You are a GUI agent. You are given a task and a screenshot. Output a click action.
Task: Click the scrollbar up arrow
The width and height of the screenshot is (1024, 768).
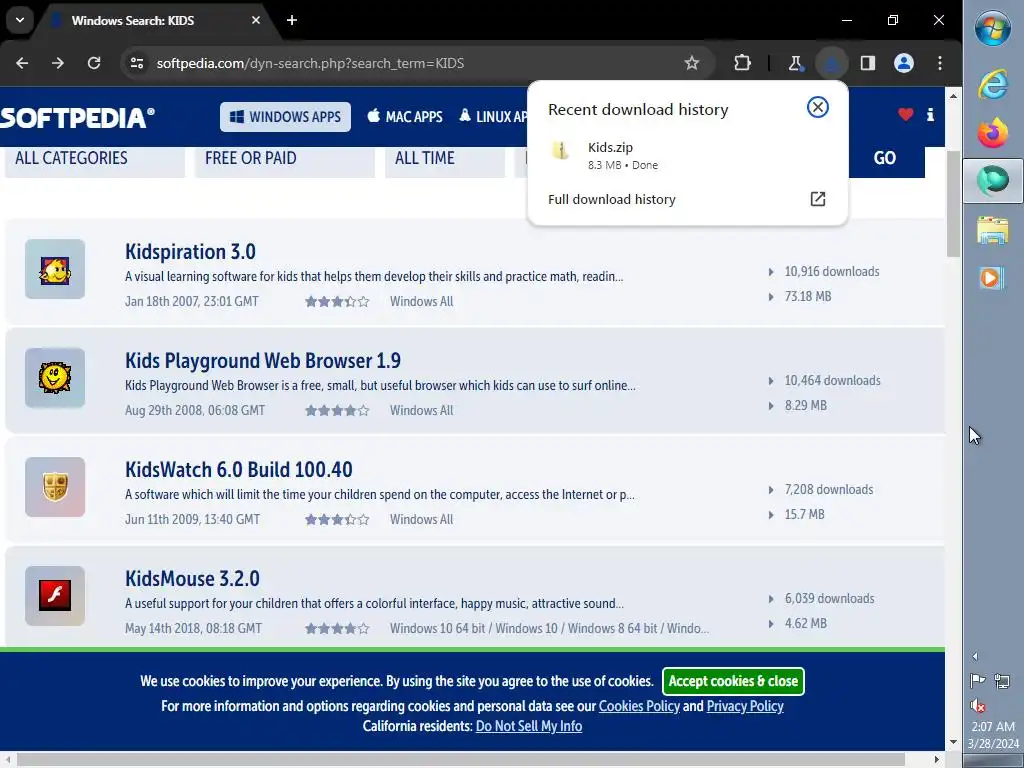pyautogui.click(x=953, y=96)
